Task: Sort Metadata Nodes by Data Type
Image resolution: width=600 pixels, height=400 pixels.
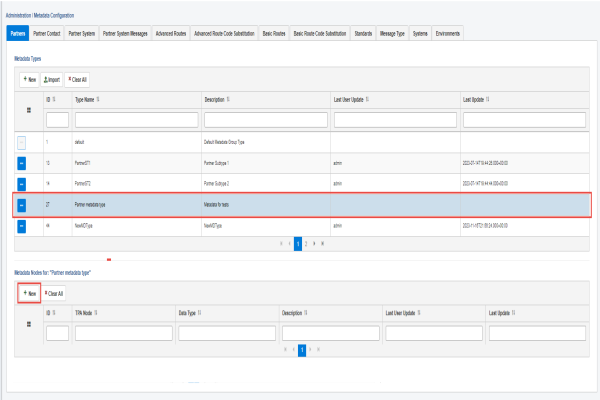Action: pos(192,312)
